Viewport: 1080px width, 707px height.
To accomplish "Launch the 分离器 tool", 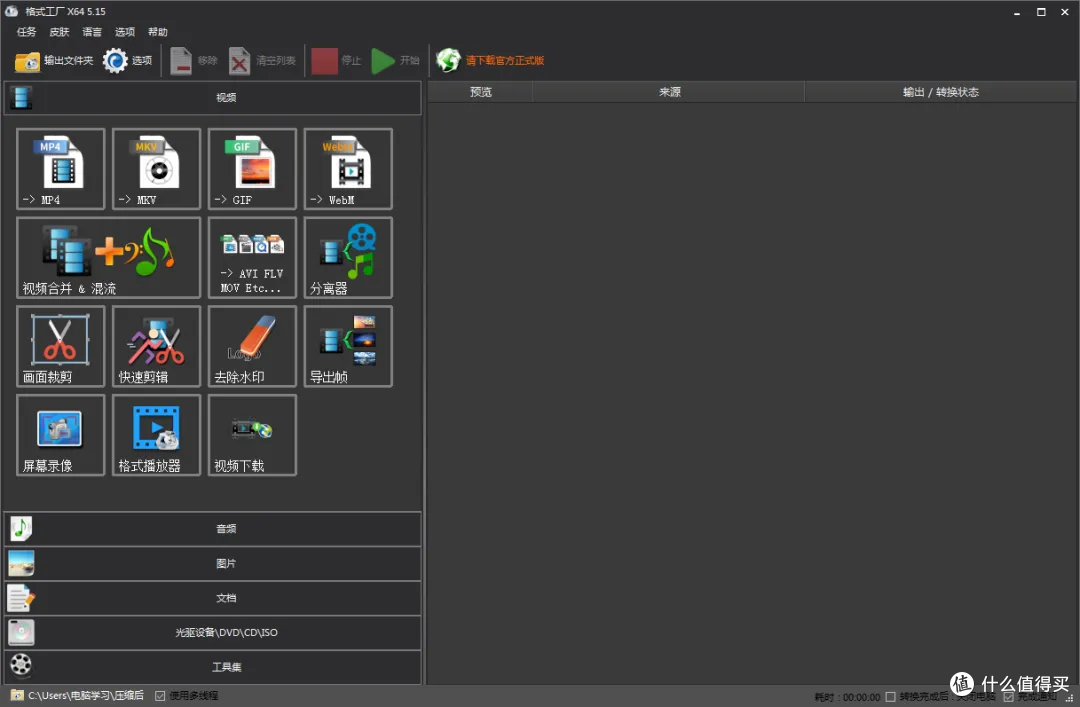I will pyautogui.click(x=348, y=258).
